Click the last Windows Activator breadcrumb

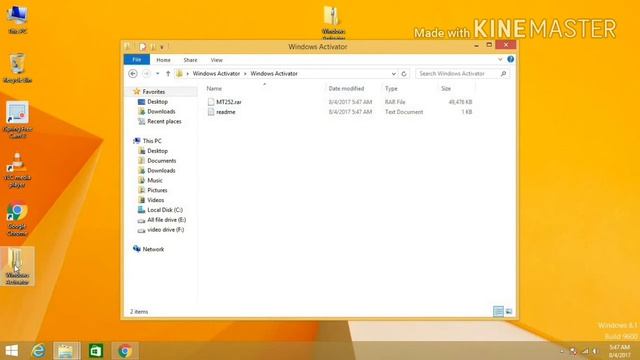coord(274,73)
